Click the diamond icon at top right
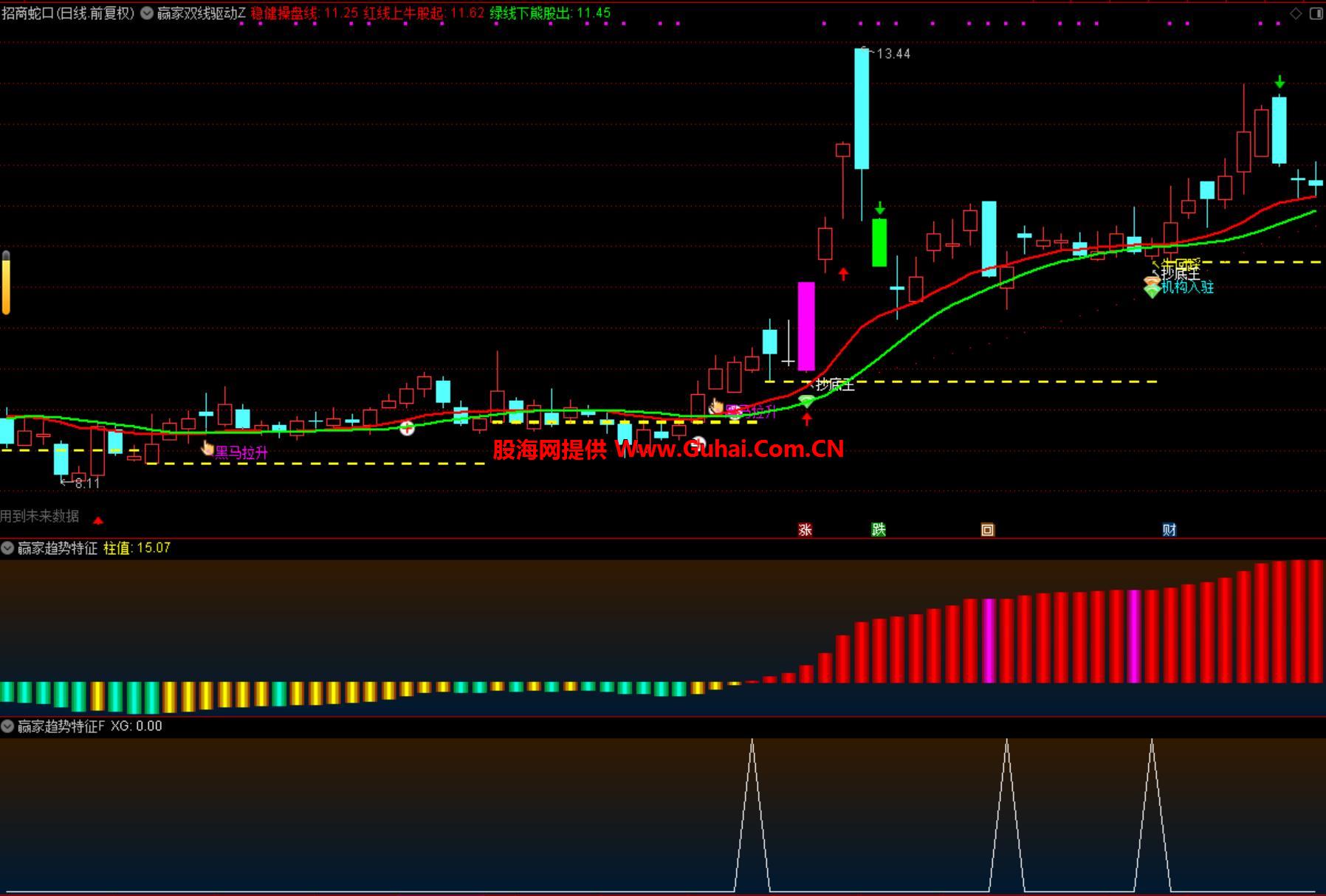 pos(1296,13)
